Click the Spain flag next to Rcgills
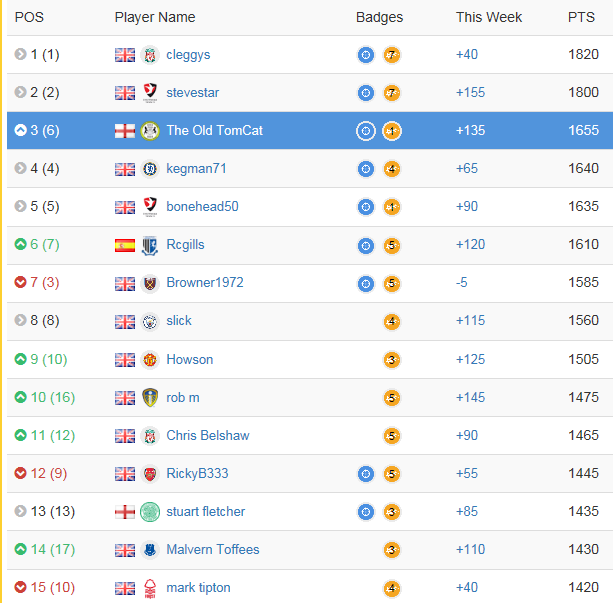613x603 pixels. [125, 245]
